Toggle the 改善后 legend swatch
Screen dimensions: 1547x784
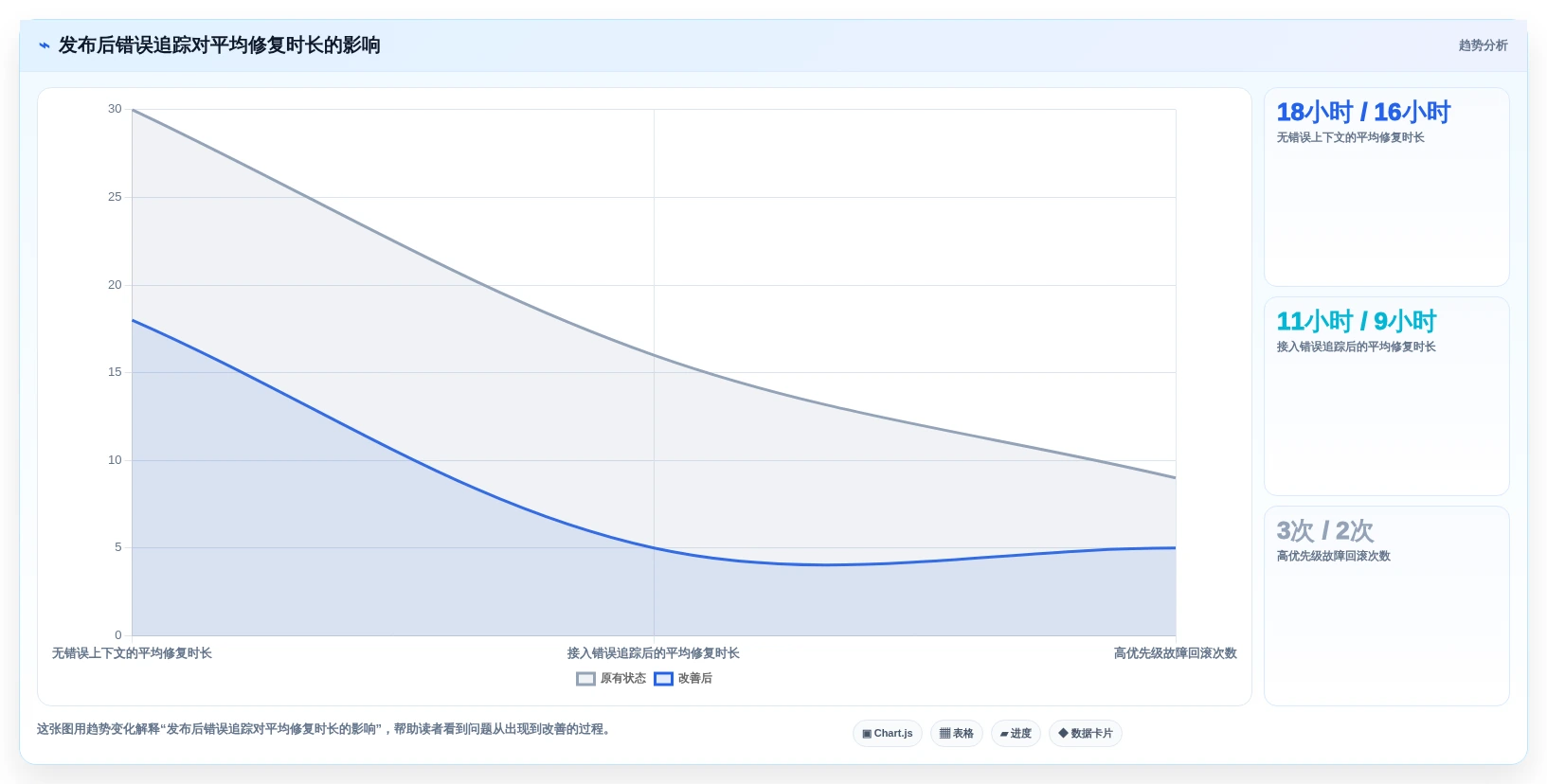point(663,679)
